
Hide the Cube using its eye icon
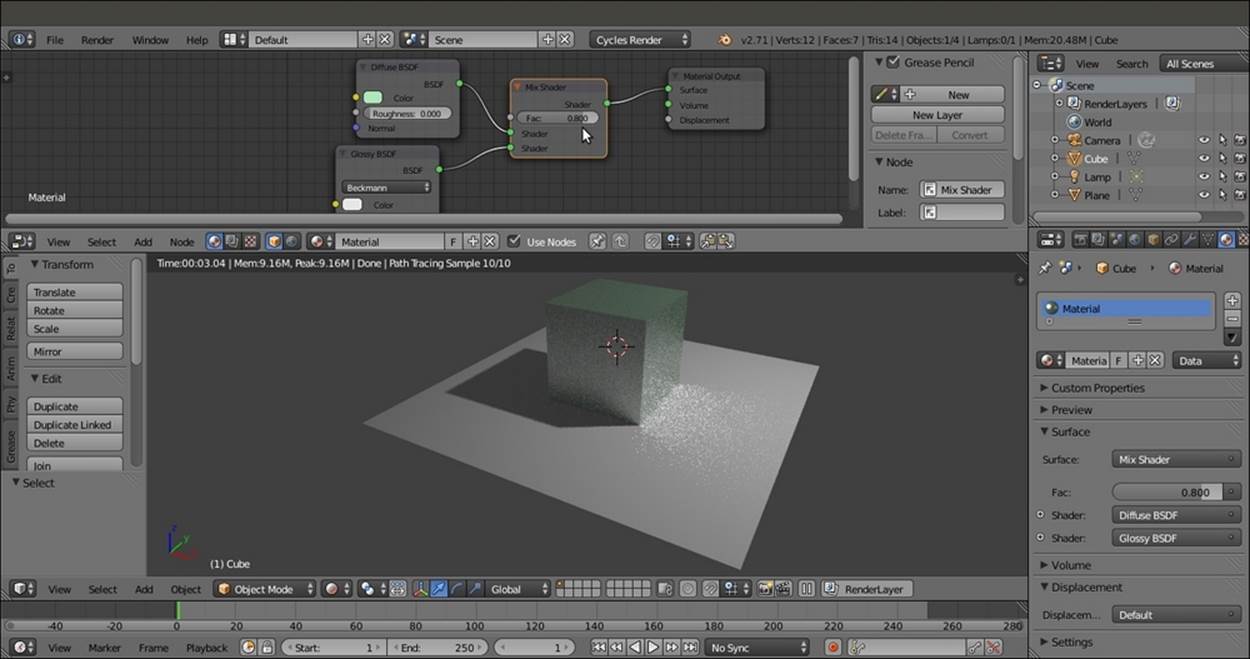coord(1204,158)
